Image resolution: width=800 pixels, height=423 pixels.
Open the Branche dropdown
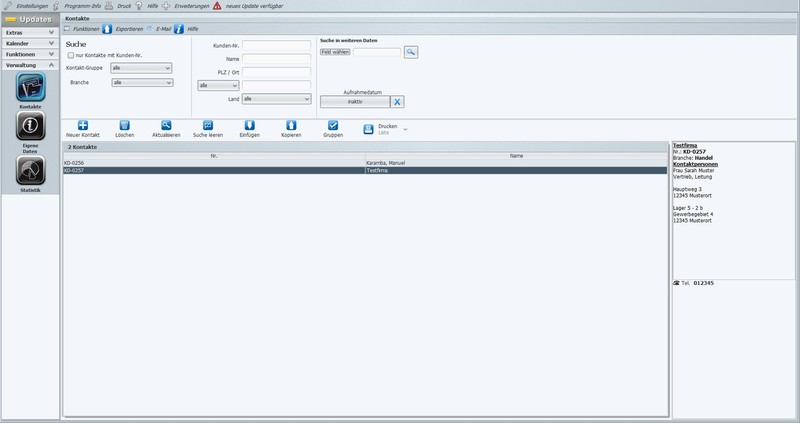click(142, 83)
